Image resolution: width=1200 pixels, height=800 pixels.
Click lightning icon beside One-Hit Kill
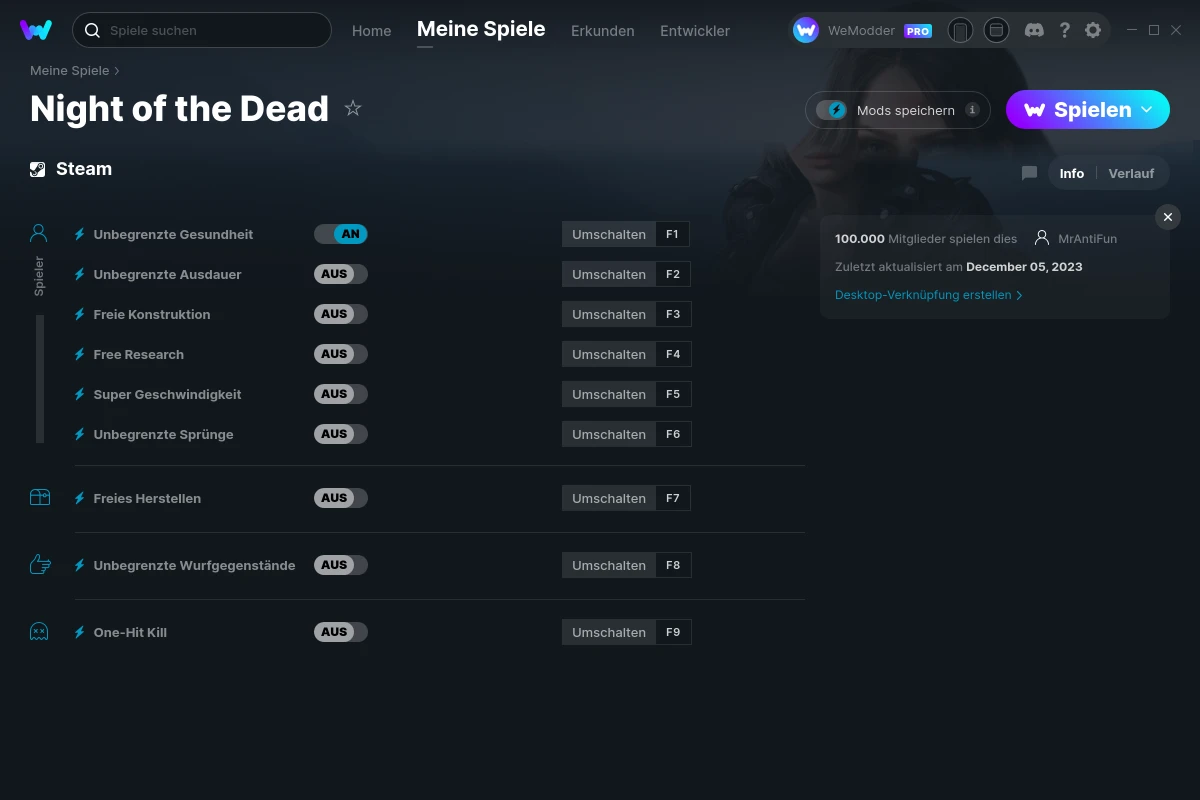pos(80,632)
